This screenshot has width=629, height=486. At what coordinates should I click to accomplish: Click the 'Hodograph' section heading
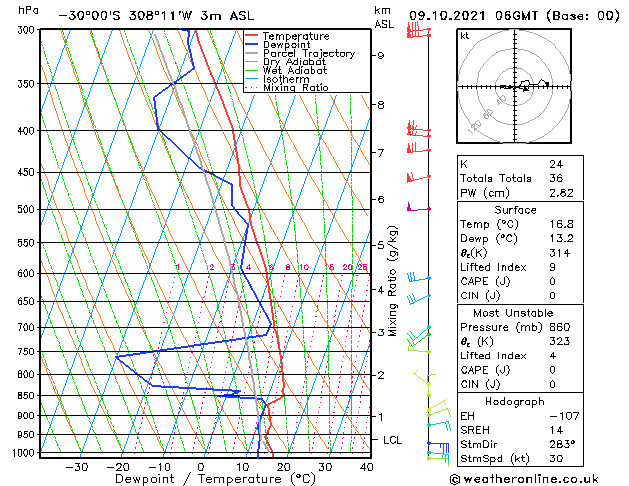515,401
